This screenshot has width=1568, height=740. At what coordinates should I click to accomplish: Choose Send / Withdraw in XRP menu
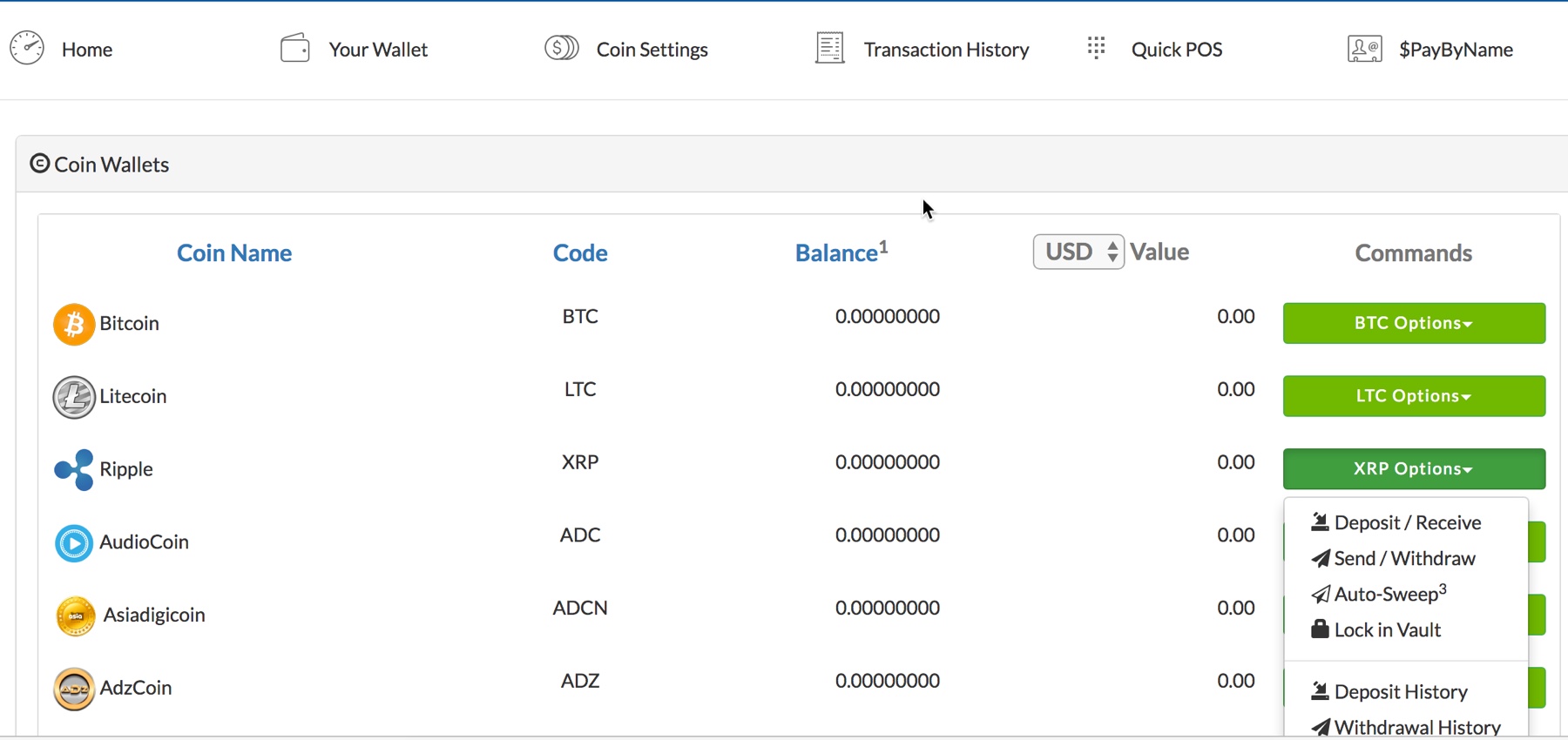1406,558
